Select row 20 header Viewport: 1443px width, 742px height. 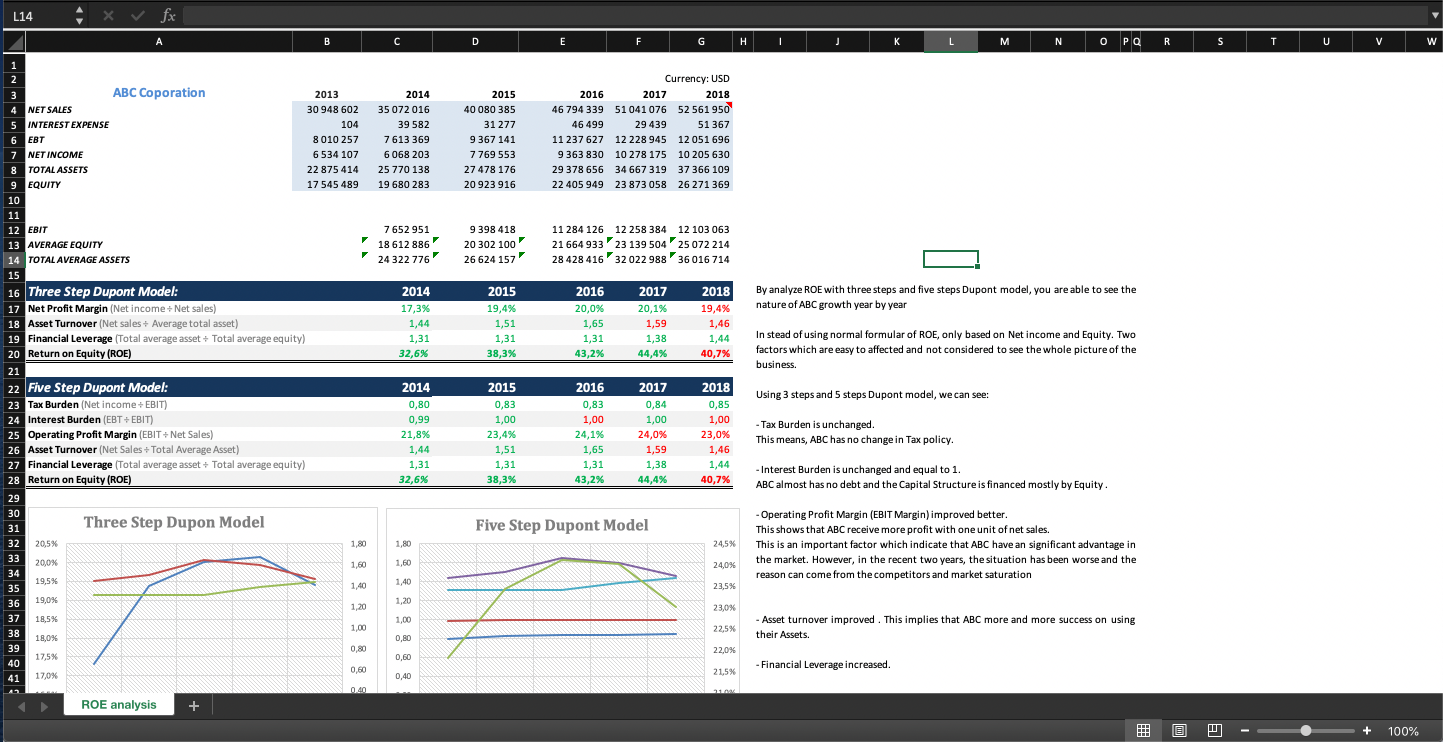pos(13,354)
